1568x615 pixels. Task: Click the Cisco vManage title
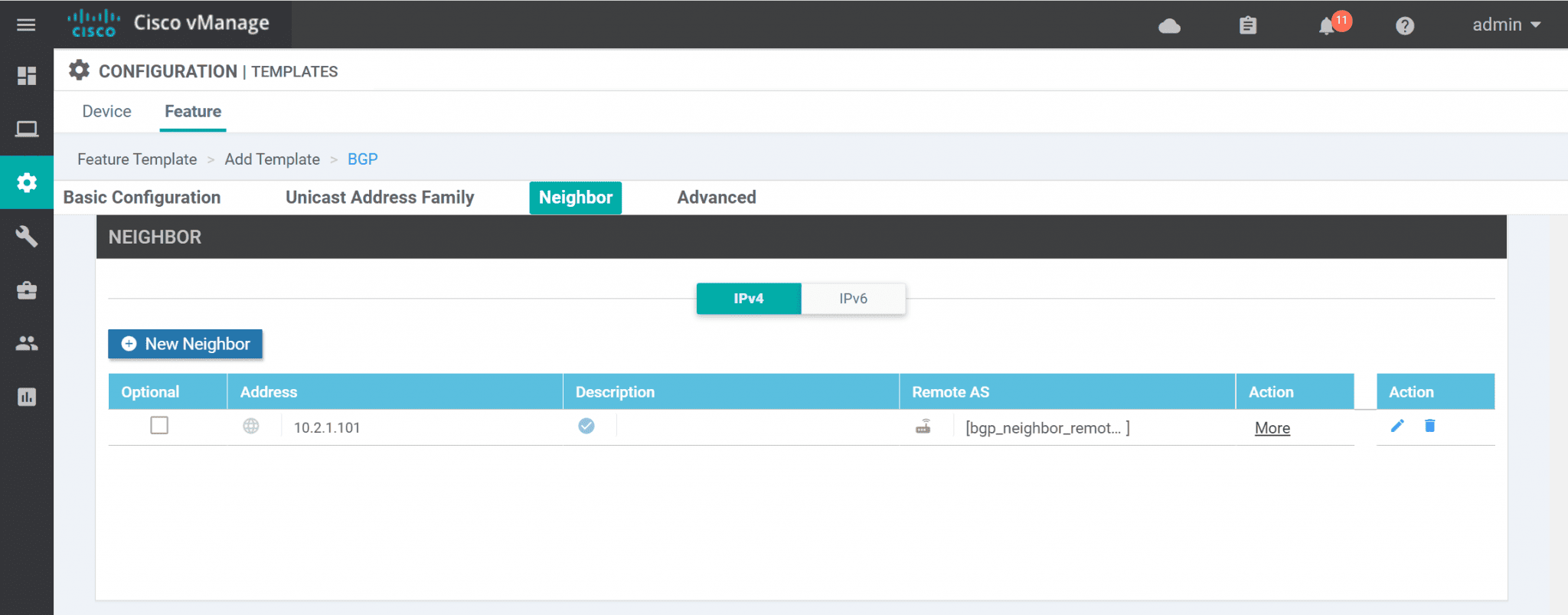pyautogui.click(x=201, y=23)
